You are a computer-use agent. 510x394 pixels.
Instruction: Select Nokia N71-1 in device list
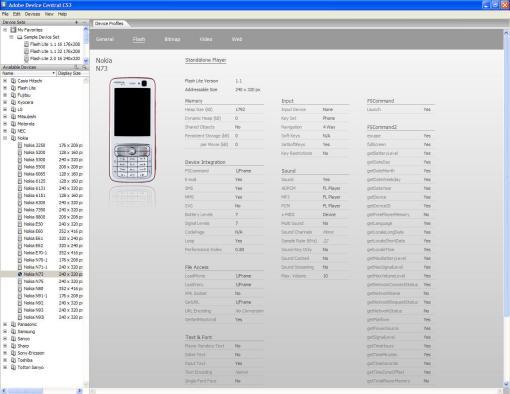pyautogui.click(x=35, y=267)
